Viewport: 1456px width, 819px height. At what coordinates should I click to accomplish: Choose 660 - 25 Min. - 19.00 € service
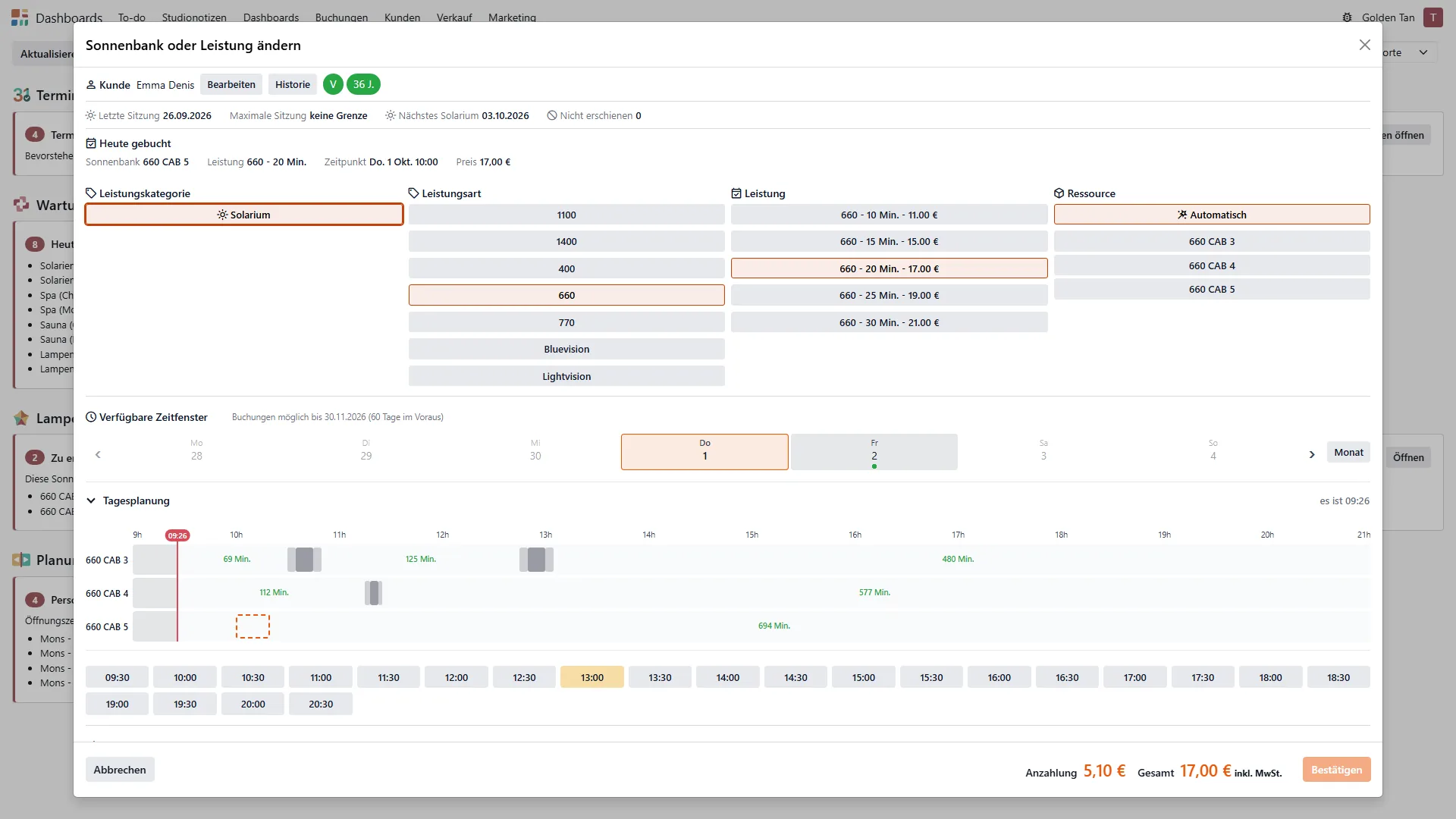tap(889, 295)
